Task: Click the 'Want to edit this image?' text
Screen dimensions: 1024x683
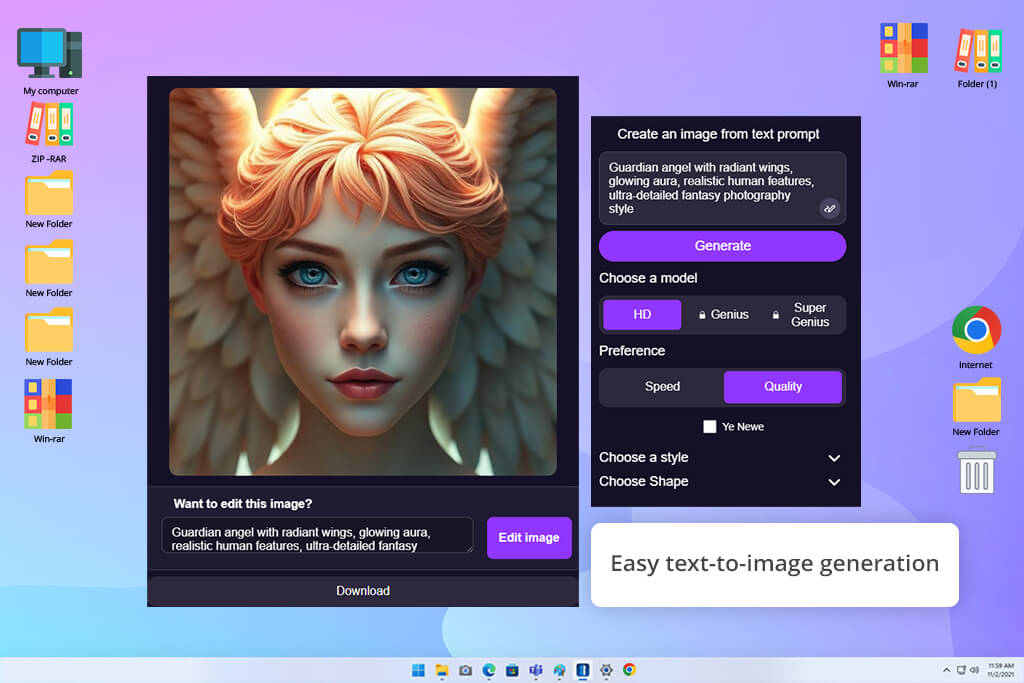Action: click(x=242, y=504)
